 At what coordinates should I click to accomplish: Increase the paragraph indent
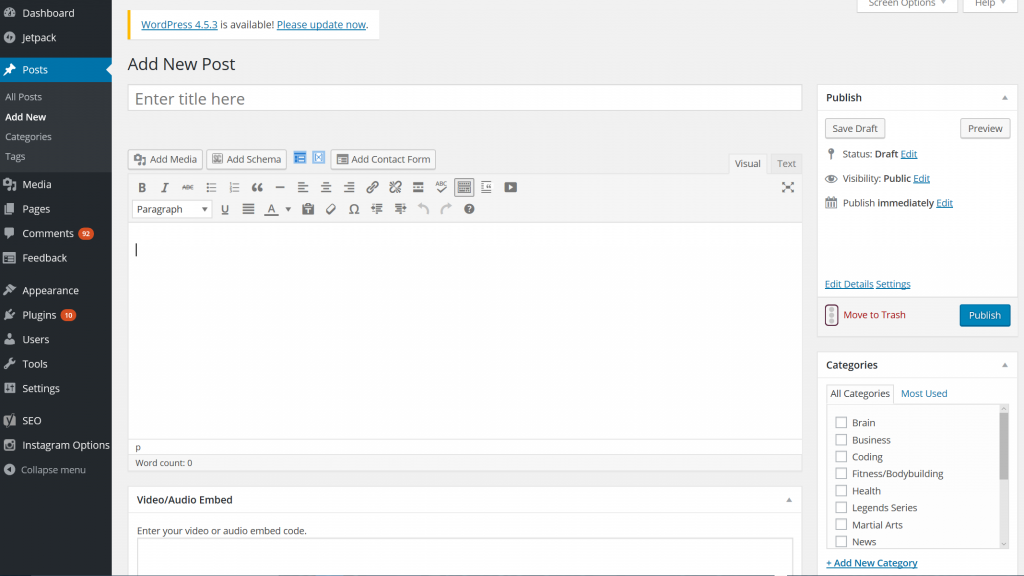[400, 210]
